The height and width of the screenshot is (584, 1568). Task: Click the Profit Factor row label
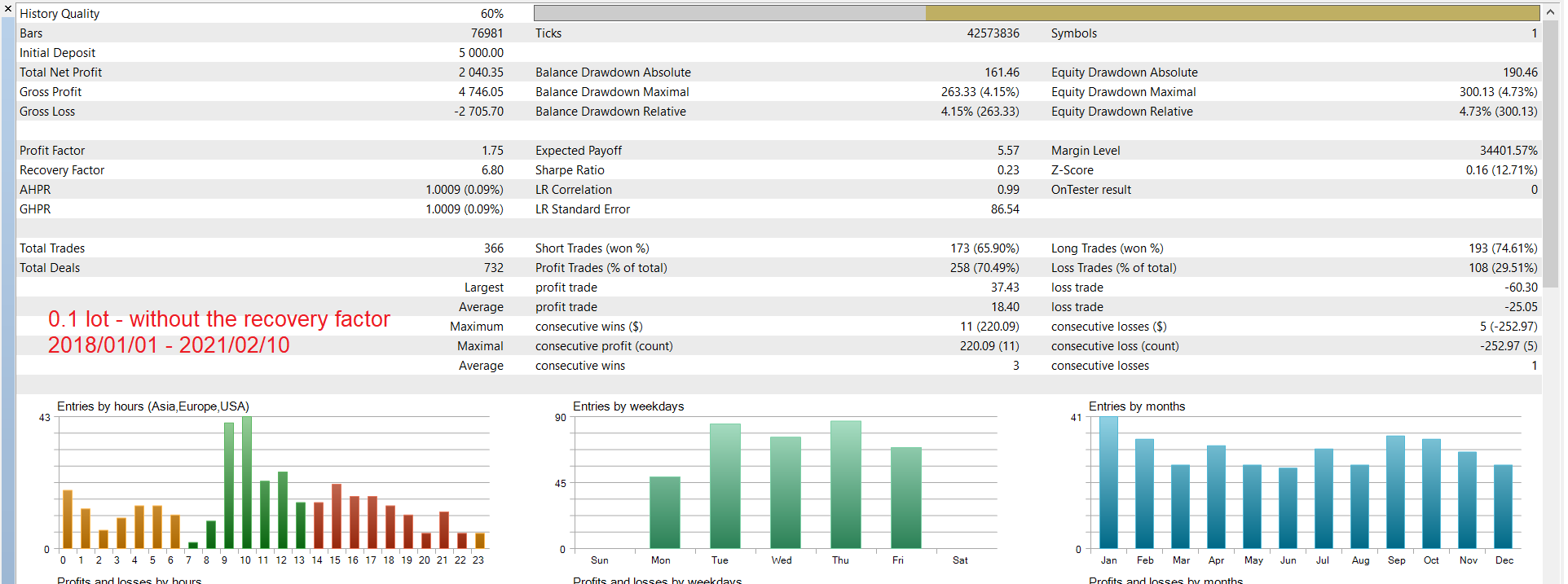52,151
